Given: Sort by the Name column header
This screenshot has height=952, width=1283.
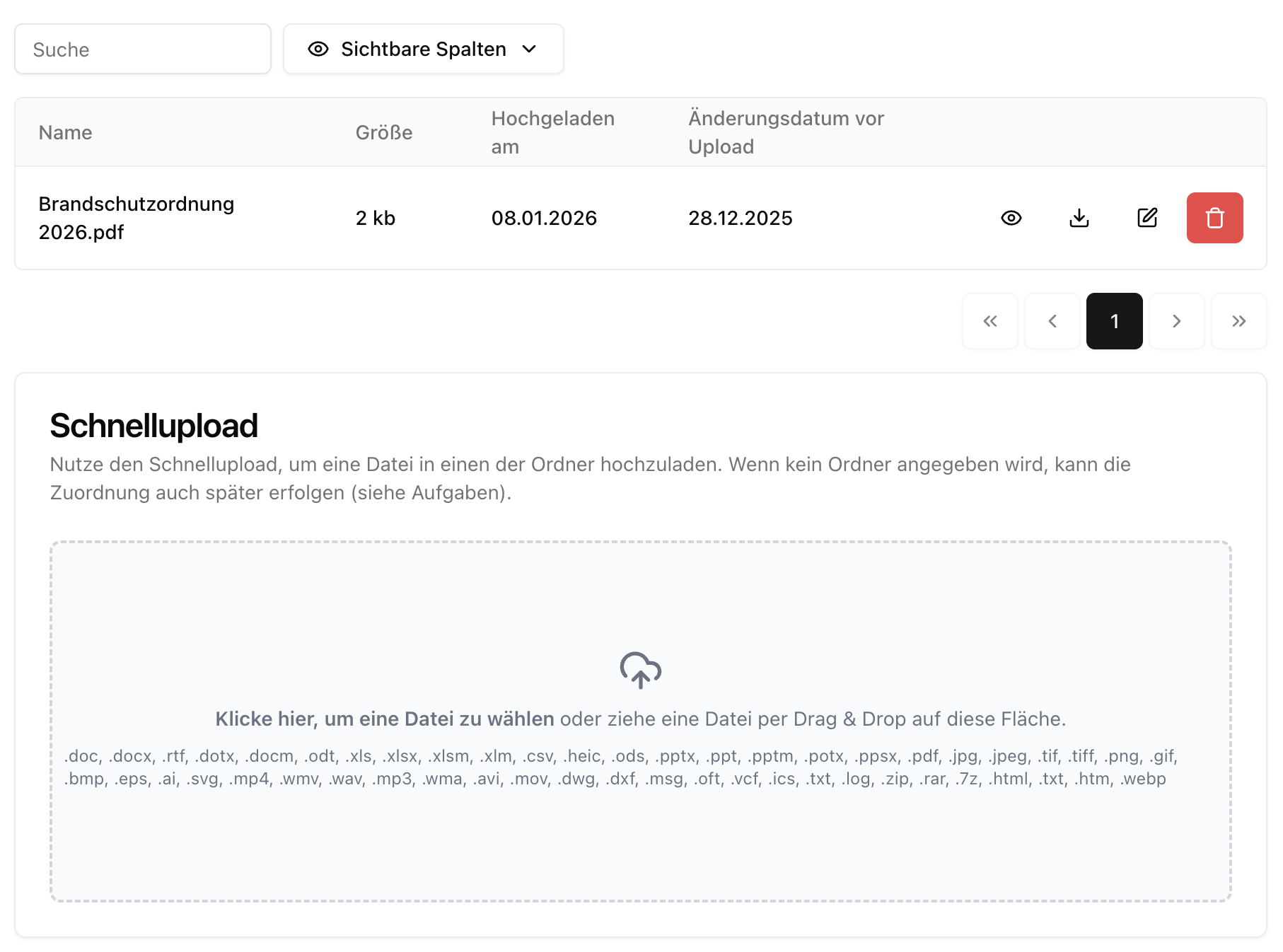Looking at the screenshot, I should tap(65, 132).
